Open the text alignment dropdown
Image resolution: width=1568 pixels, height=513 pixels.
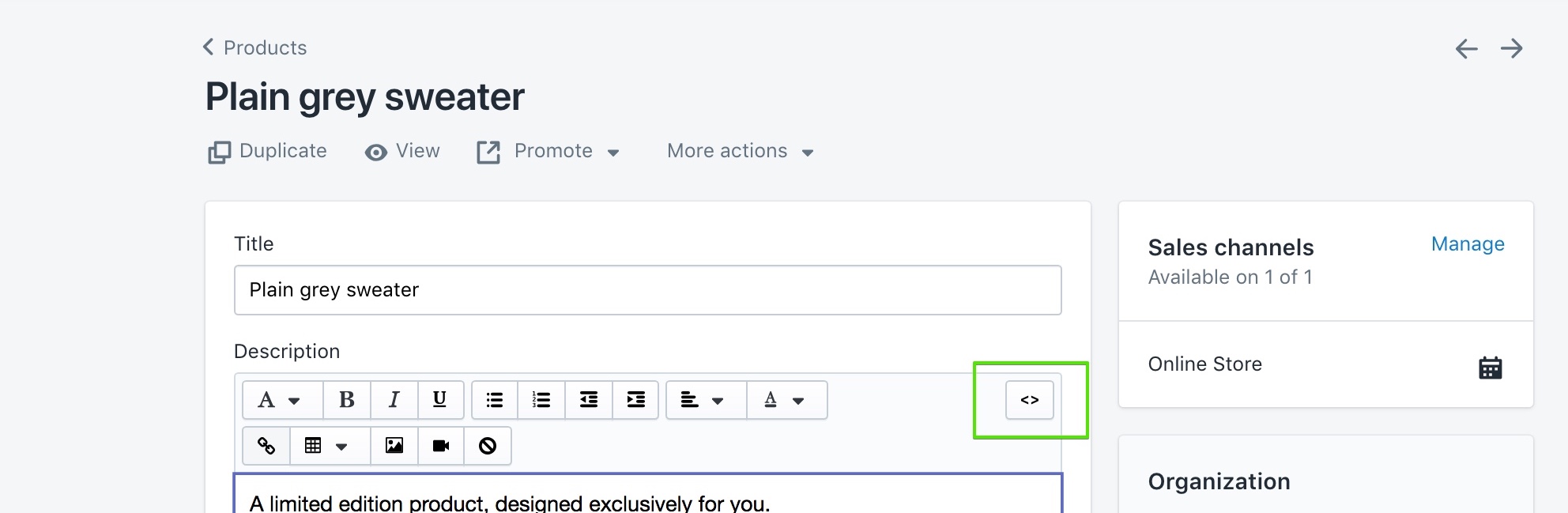tap(707, 400)
